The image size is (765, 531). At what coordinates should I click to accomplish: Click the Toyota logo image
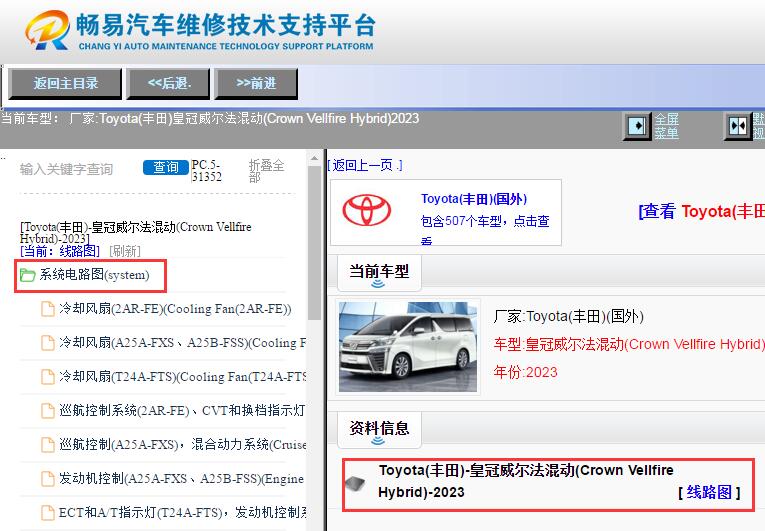pos(366,210)
